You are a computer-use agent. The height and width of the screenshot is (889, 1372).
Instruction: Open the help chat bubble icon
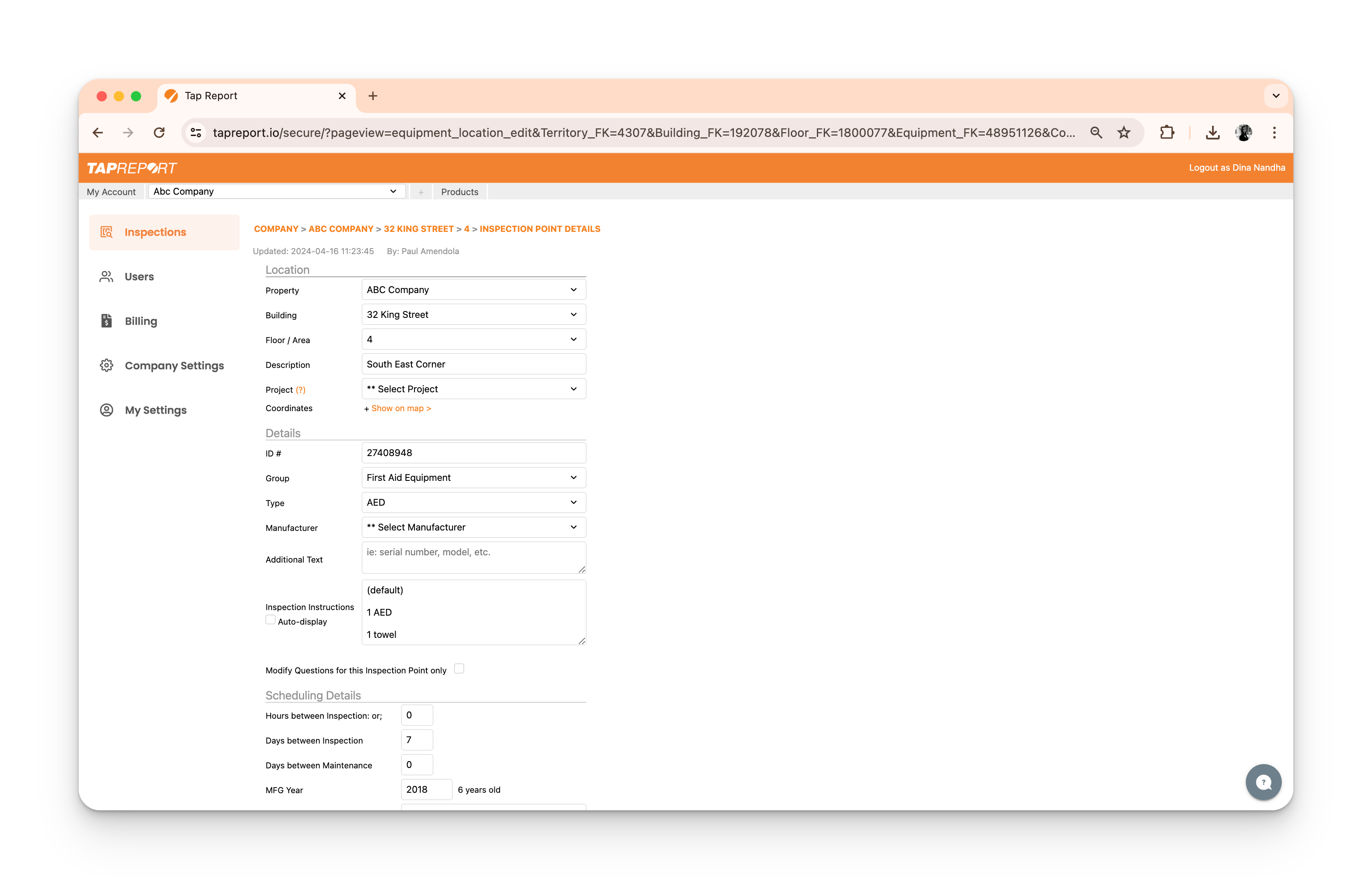(x=1263, y=782)
